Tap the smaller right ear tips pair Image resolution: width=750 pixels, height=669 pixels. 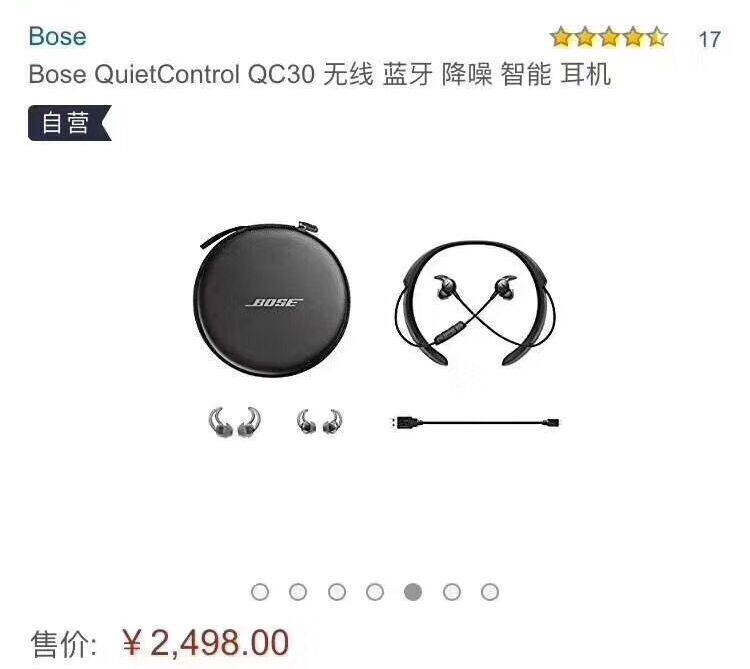[319, 422]
